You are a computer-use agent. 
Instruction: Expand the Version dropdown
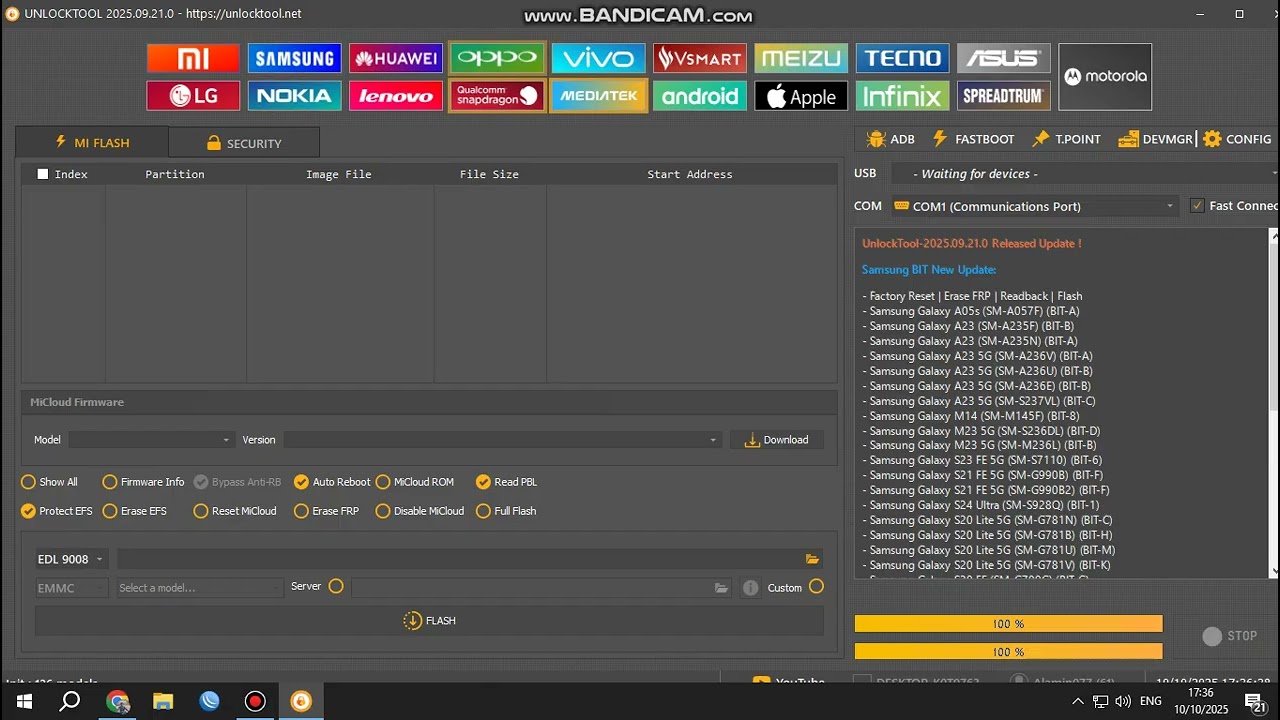click(502, 440)
